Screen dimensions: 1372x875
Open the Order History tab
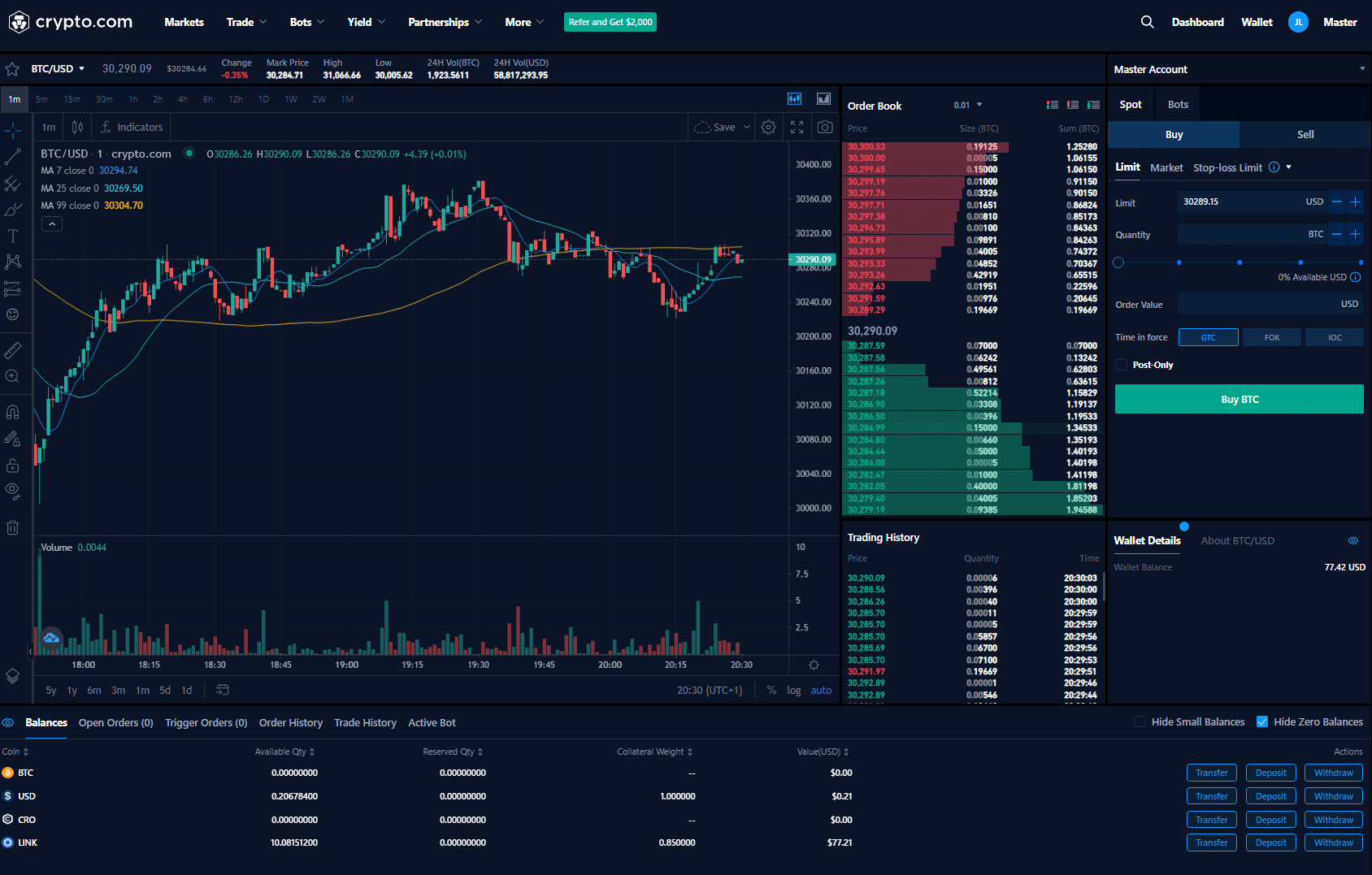[x=291, y=722]
